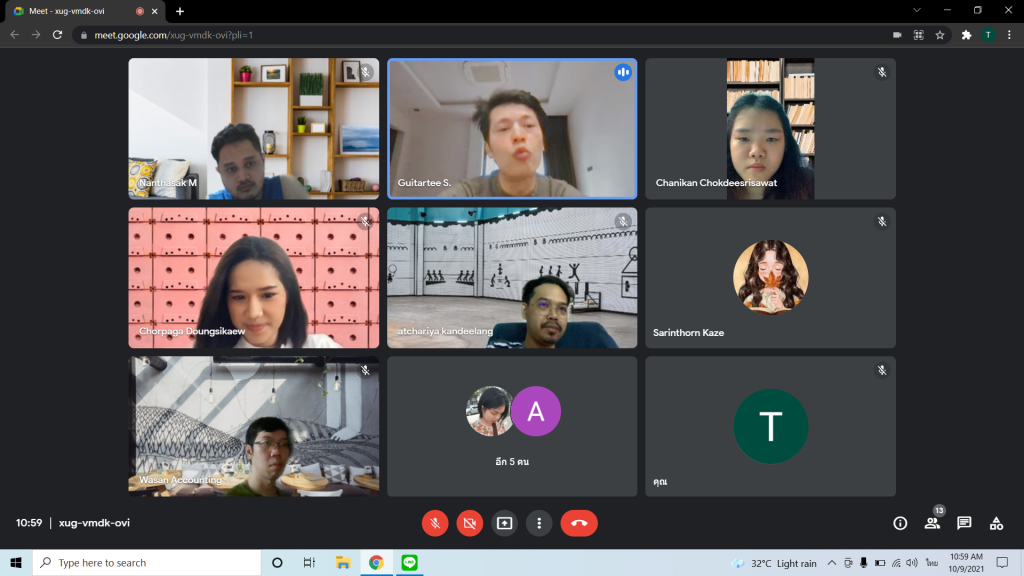Open the chat panel with everyone

(964, 523)
